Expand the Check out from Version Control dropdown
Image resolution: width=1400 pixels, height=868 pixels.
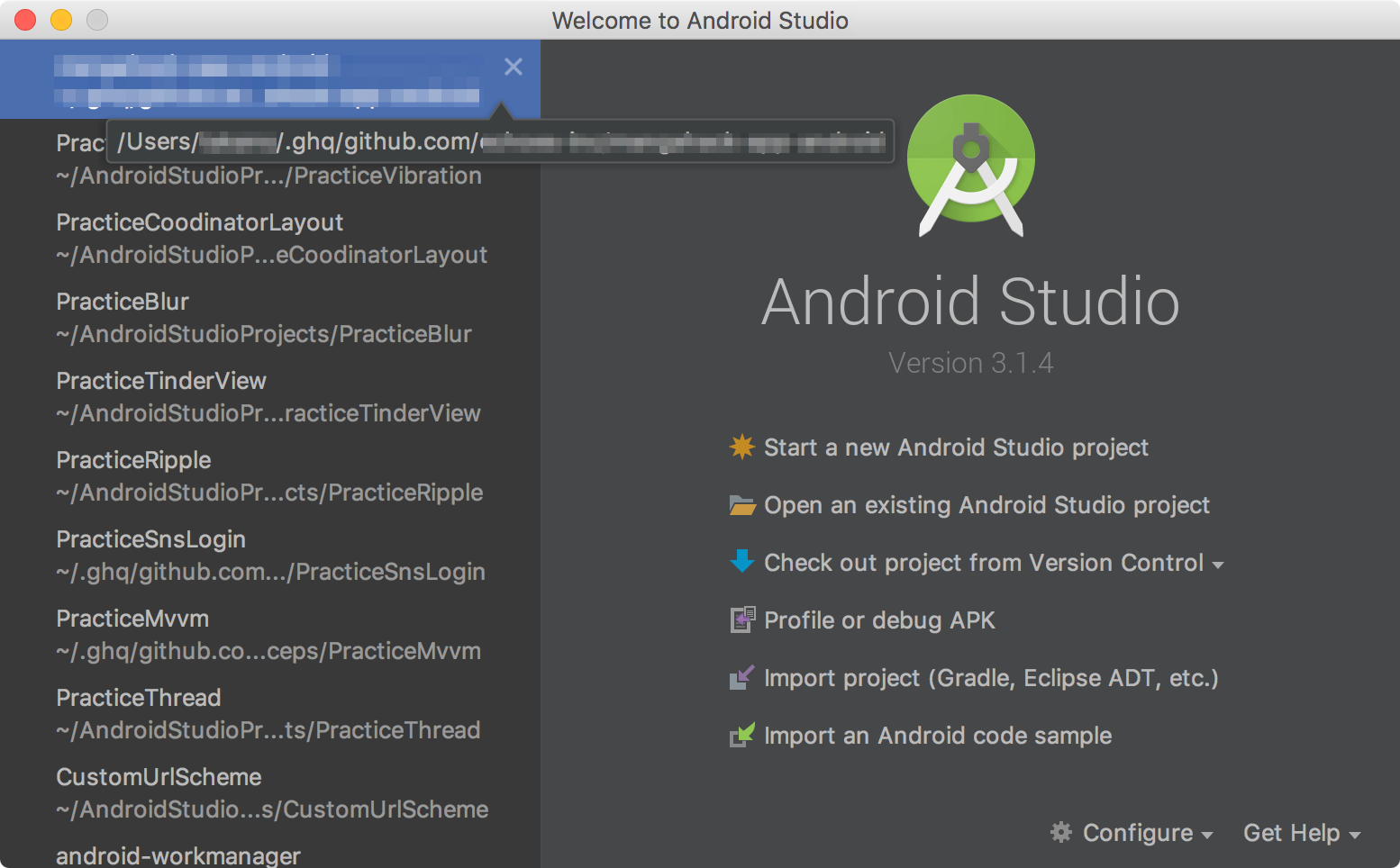tap(1219, 565)
